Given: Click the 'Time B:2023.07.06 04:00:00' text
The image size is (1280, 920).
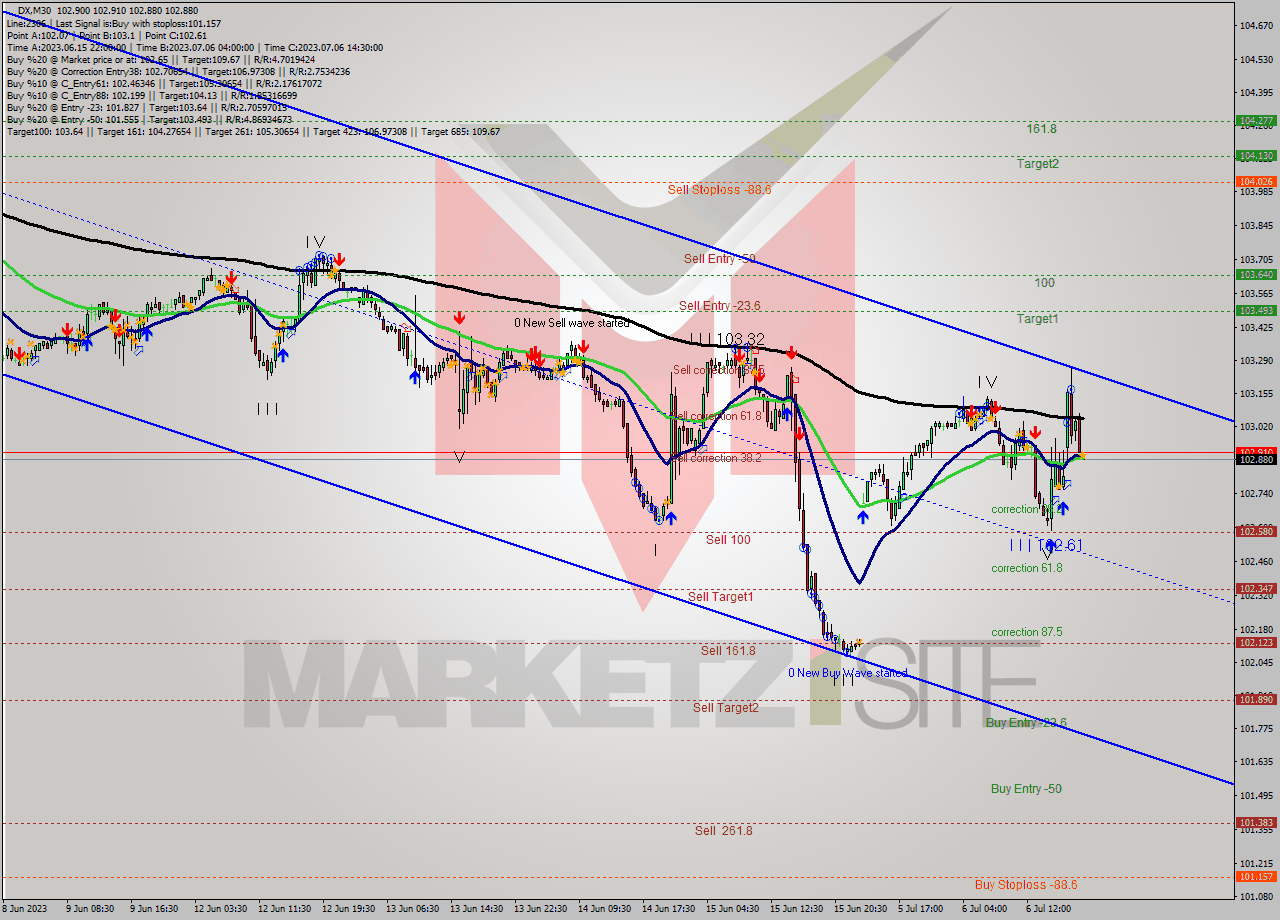Looking at the screenshot, I should [x=195, y=47].
